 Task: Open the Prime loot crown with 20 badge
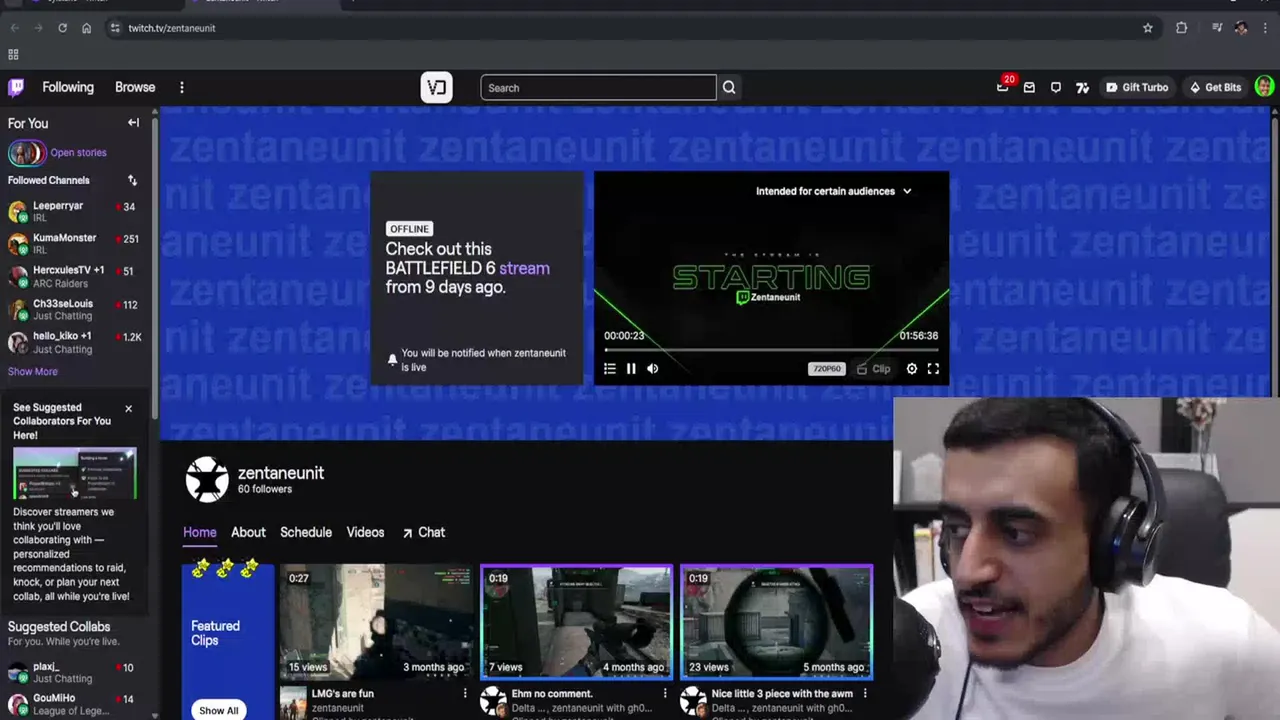tap(1003, 87)
